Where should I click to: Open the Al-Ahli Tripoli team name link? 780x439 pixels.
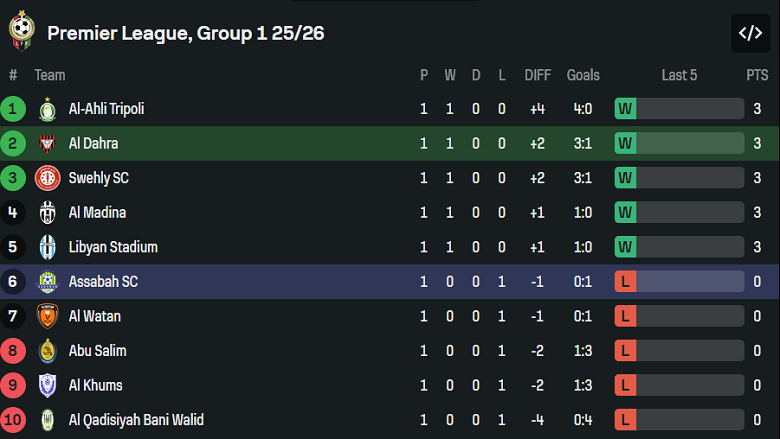point(106,109)
